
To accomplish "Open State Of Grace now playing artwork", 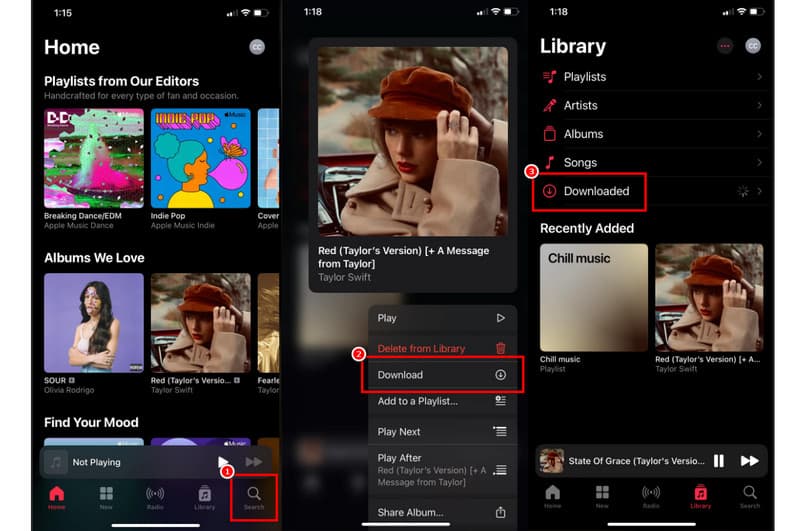I will pos(552,461).
